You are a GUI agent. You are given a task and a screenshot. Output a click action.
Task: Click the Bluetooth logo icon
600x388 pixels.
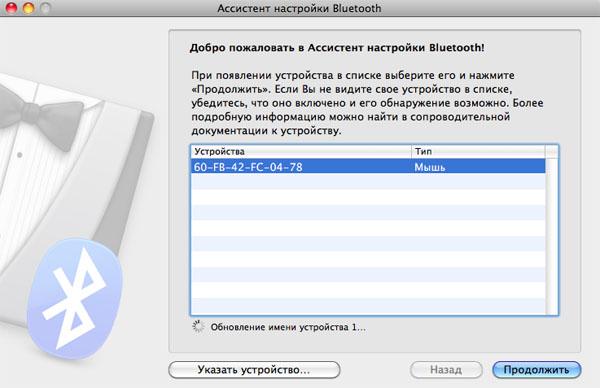pos(75,298)
